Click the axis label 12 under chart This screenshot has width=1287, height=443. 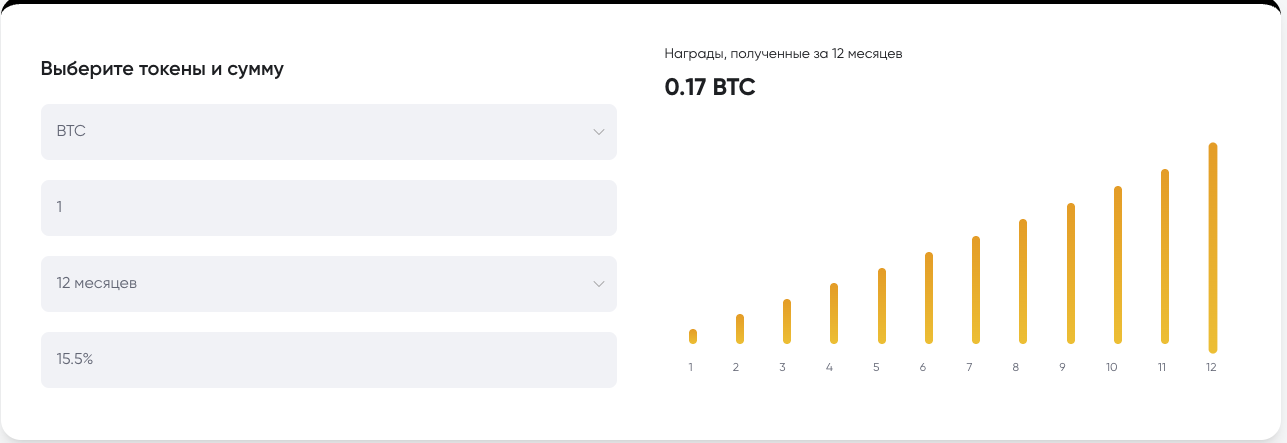(x=1211, y=368)
